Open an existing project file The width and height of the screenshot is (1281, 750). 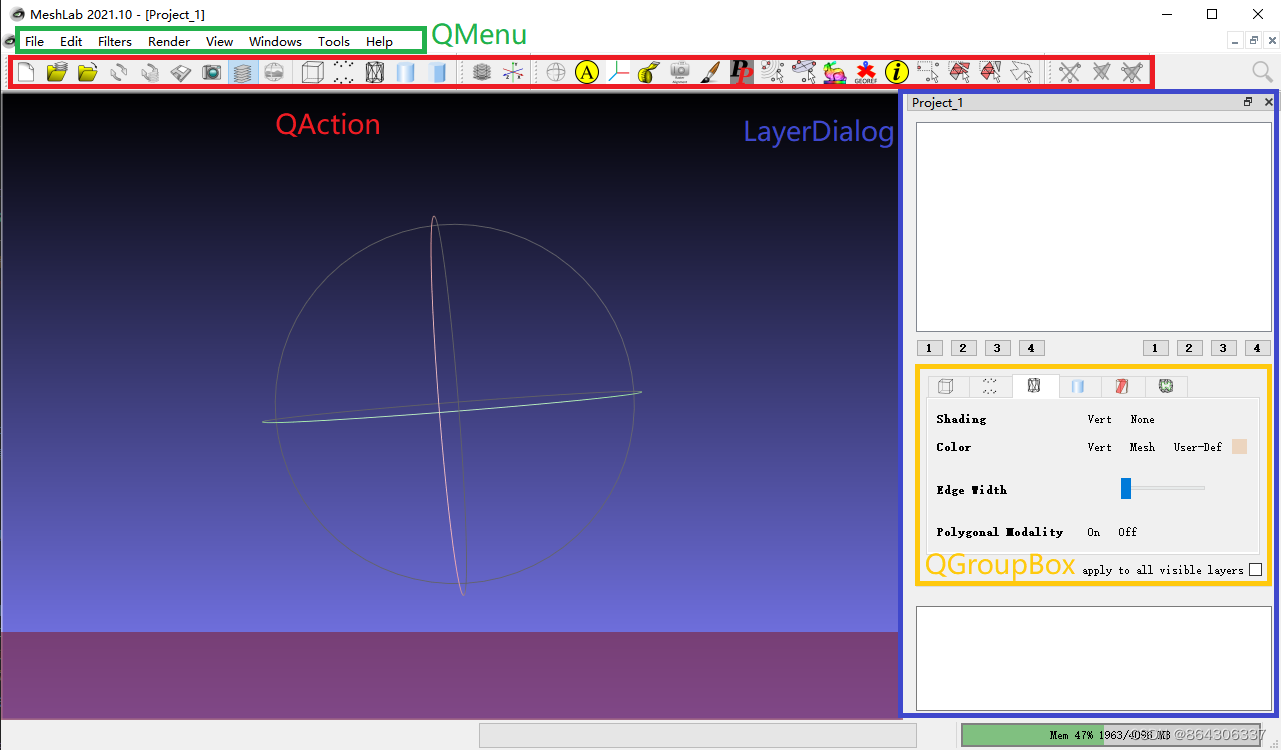click(x=57, y=72)
